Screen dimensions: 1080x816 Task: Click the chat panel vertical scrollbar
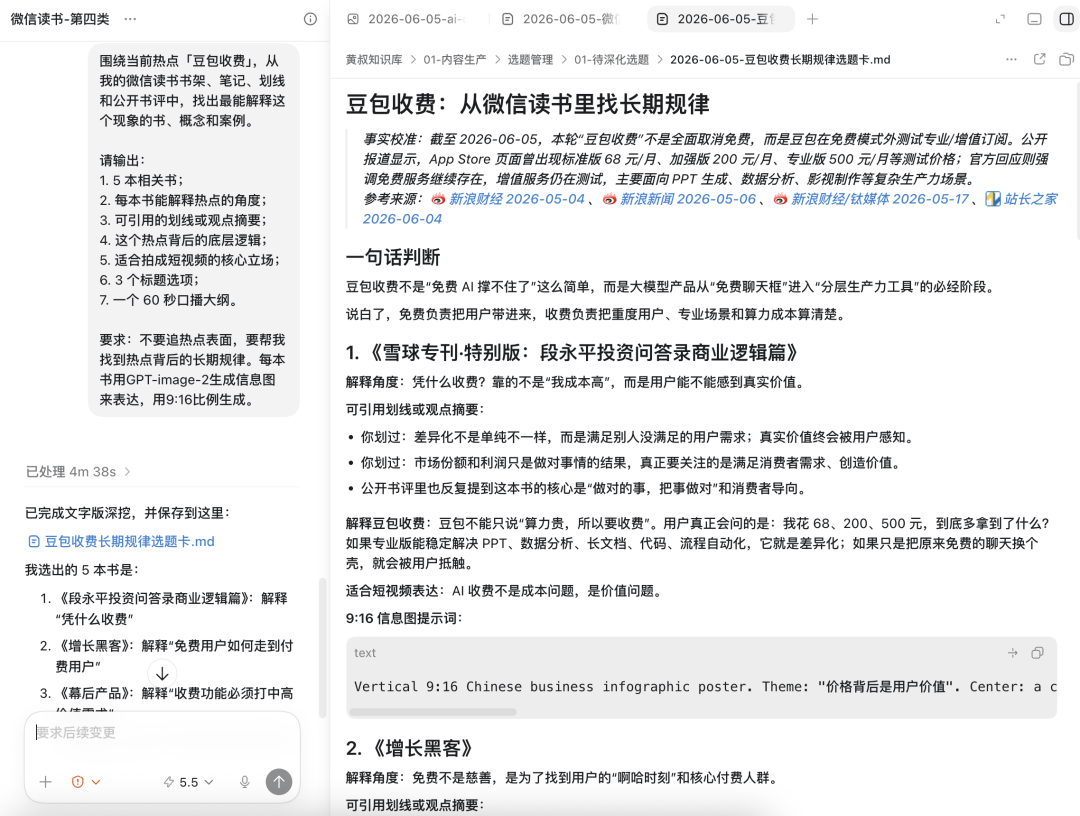[x=321, y=647]
